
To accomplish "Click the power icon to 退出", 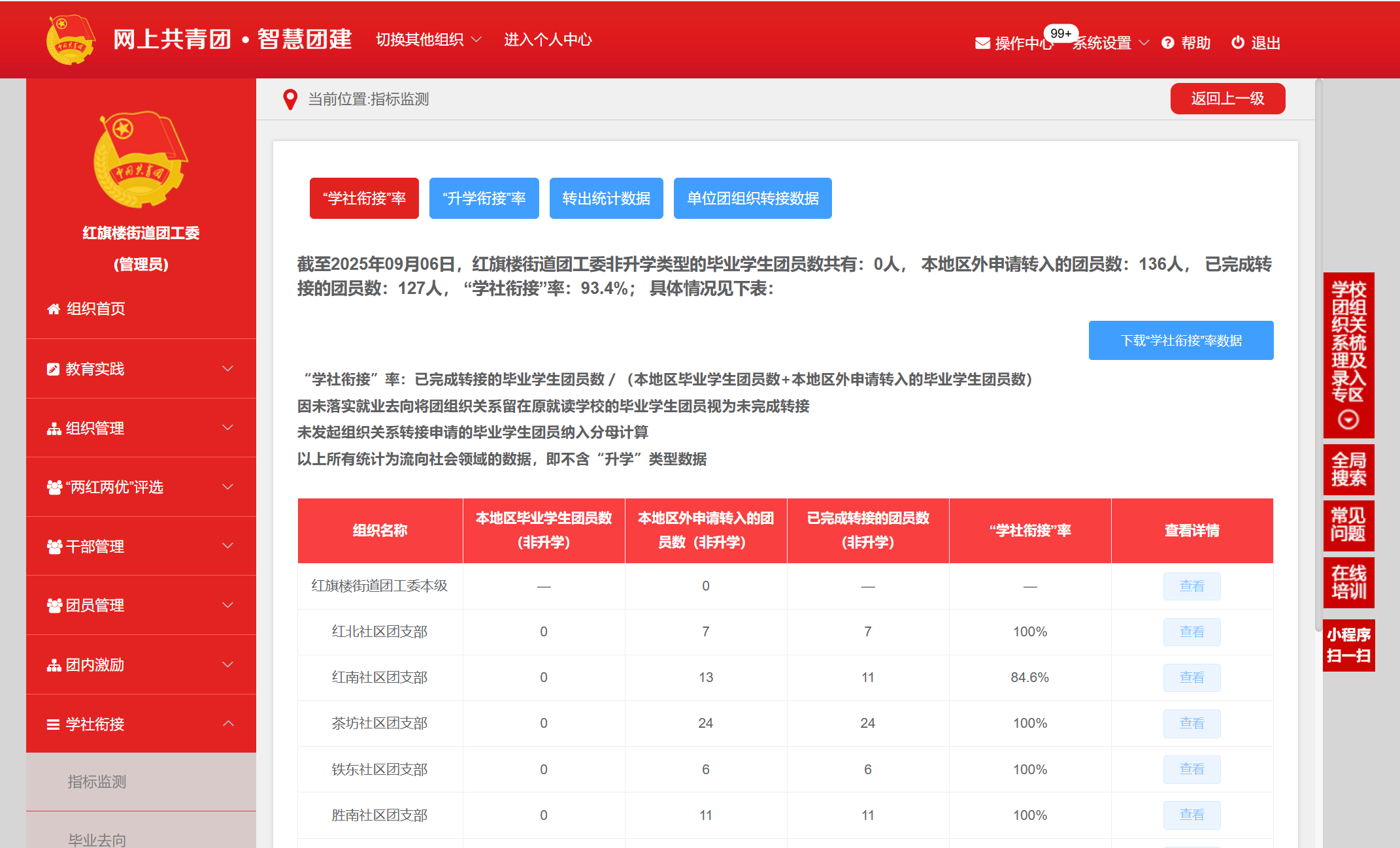I will [x=1237, y=43].
